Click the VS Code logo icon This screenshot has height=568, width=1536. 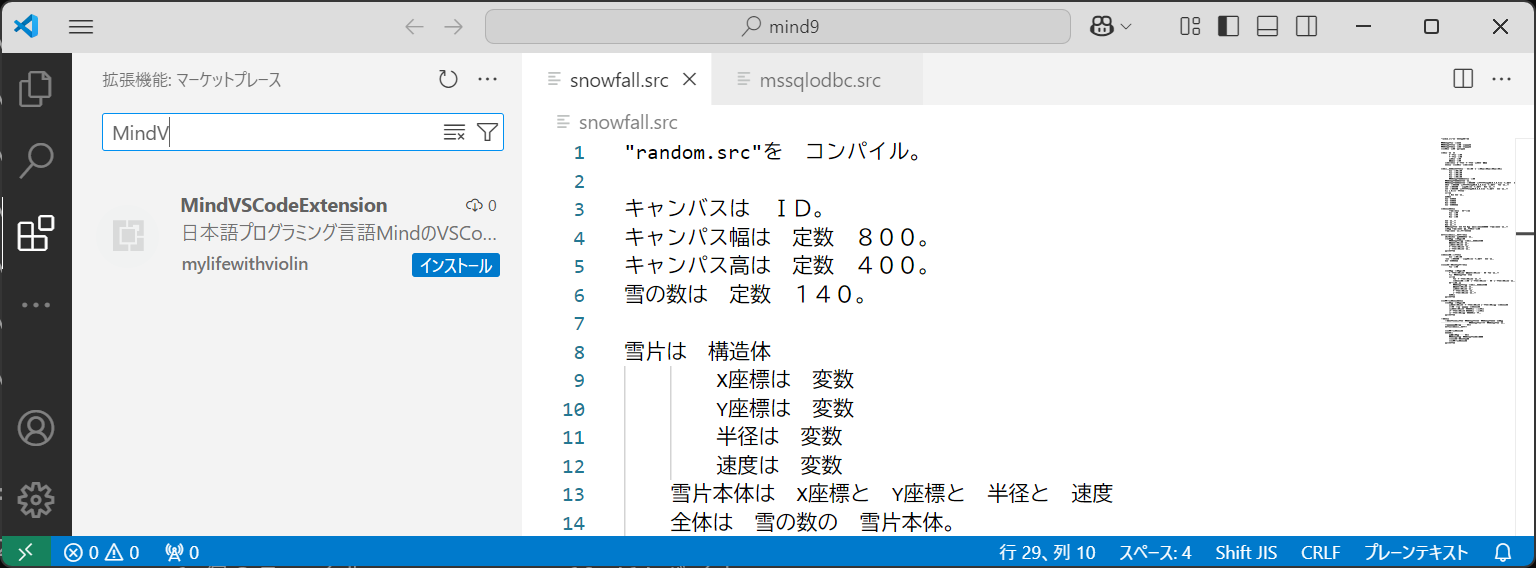pyautogui.click(x=26, y=27)
